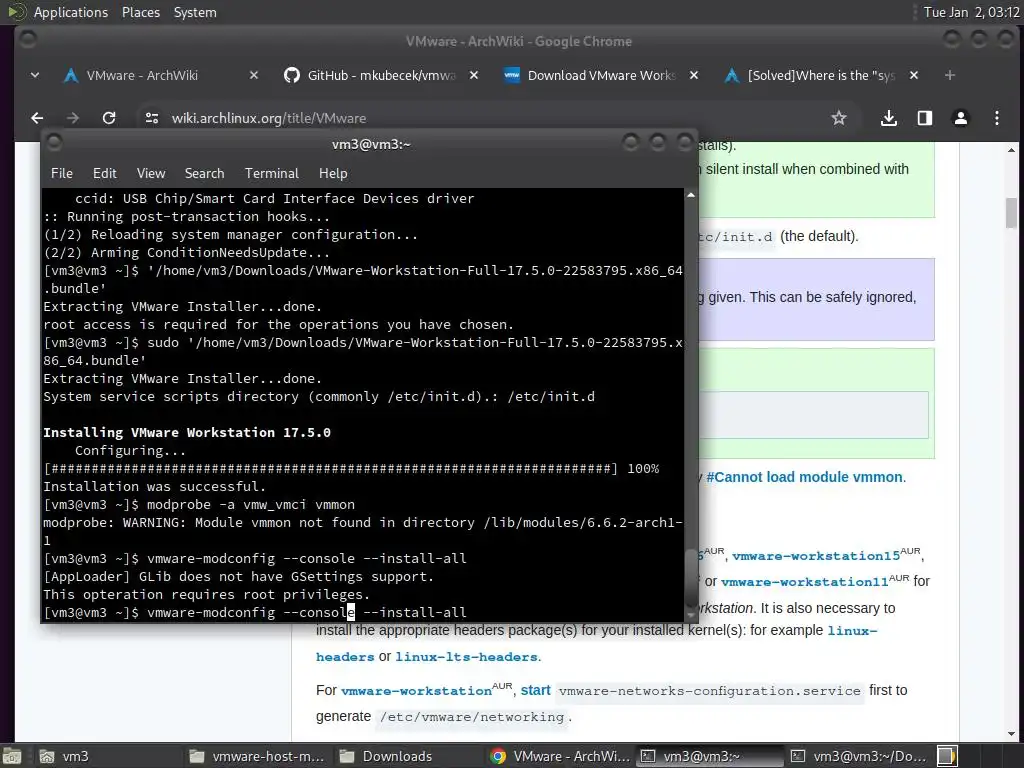Switch to GitHub mkubecek/vmware tab

click(381, 75)
